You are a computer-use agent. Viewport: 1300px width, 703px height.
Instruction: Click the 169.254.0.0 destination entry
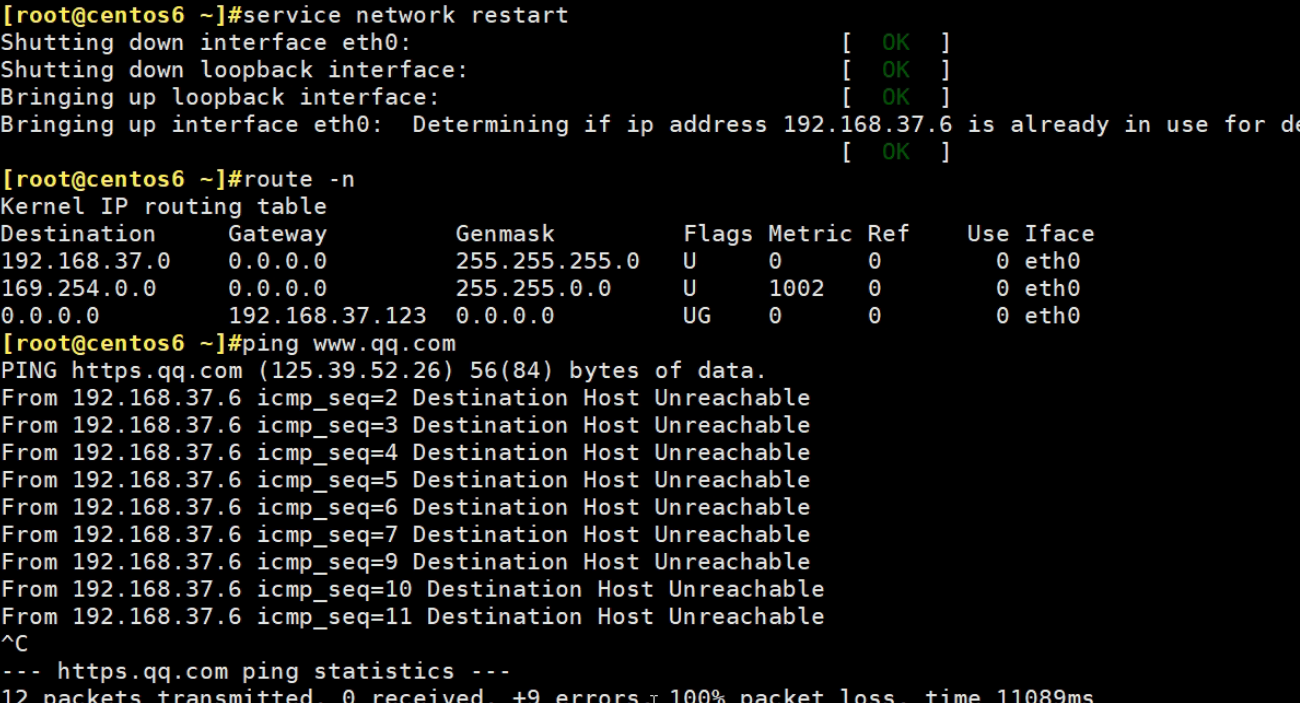[78, 289]
